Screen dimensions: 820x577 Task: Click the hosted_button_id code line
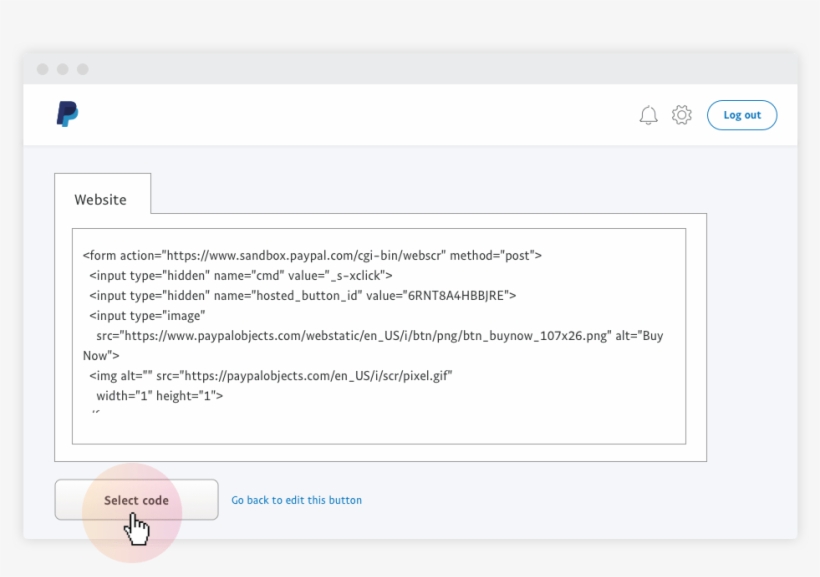pos(302,295)
